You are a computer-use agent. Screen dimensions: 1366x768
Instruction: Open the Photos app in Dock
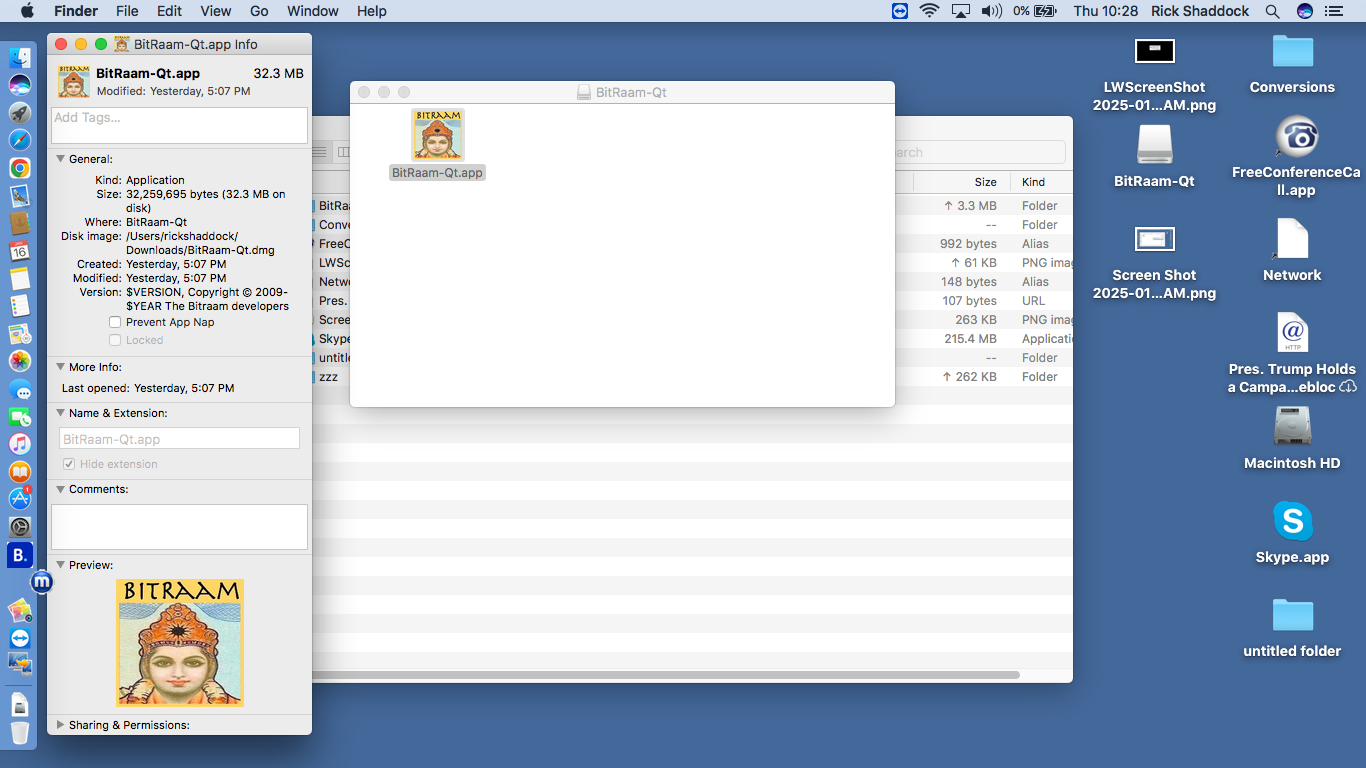[x=20, y=361]
